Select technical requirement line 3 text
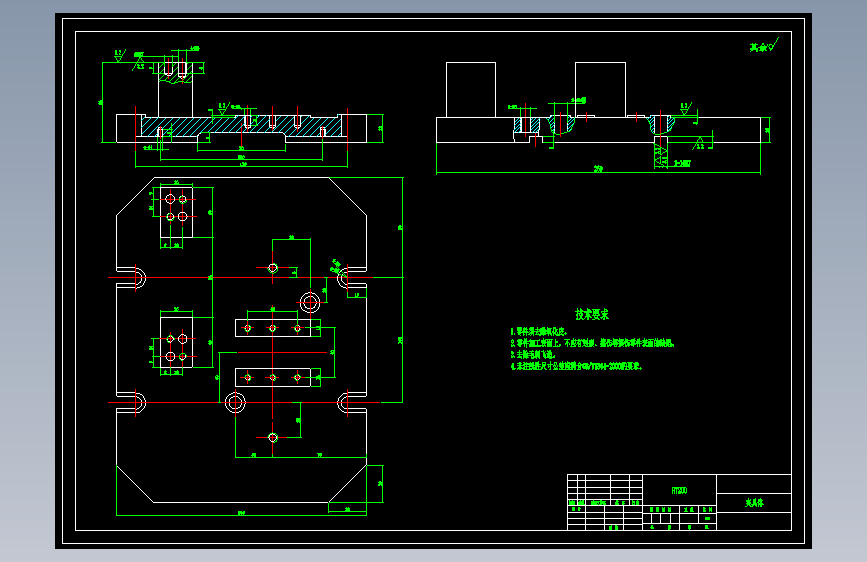 tap(532, 355)
